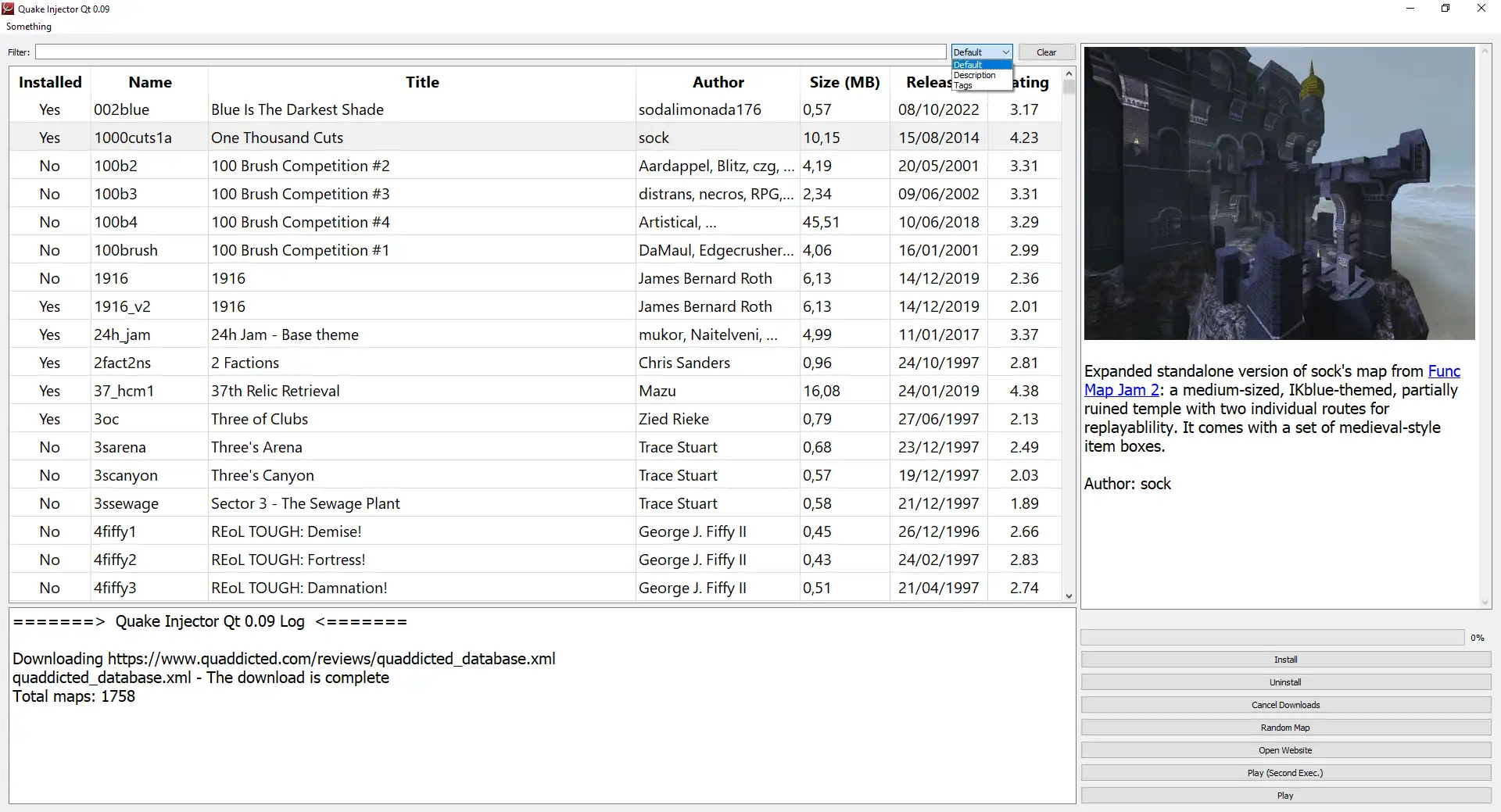Select REoL TOUGH: Fortress! row

click(x=536, y=560)
